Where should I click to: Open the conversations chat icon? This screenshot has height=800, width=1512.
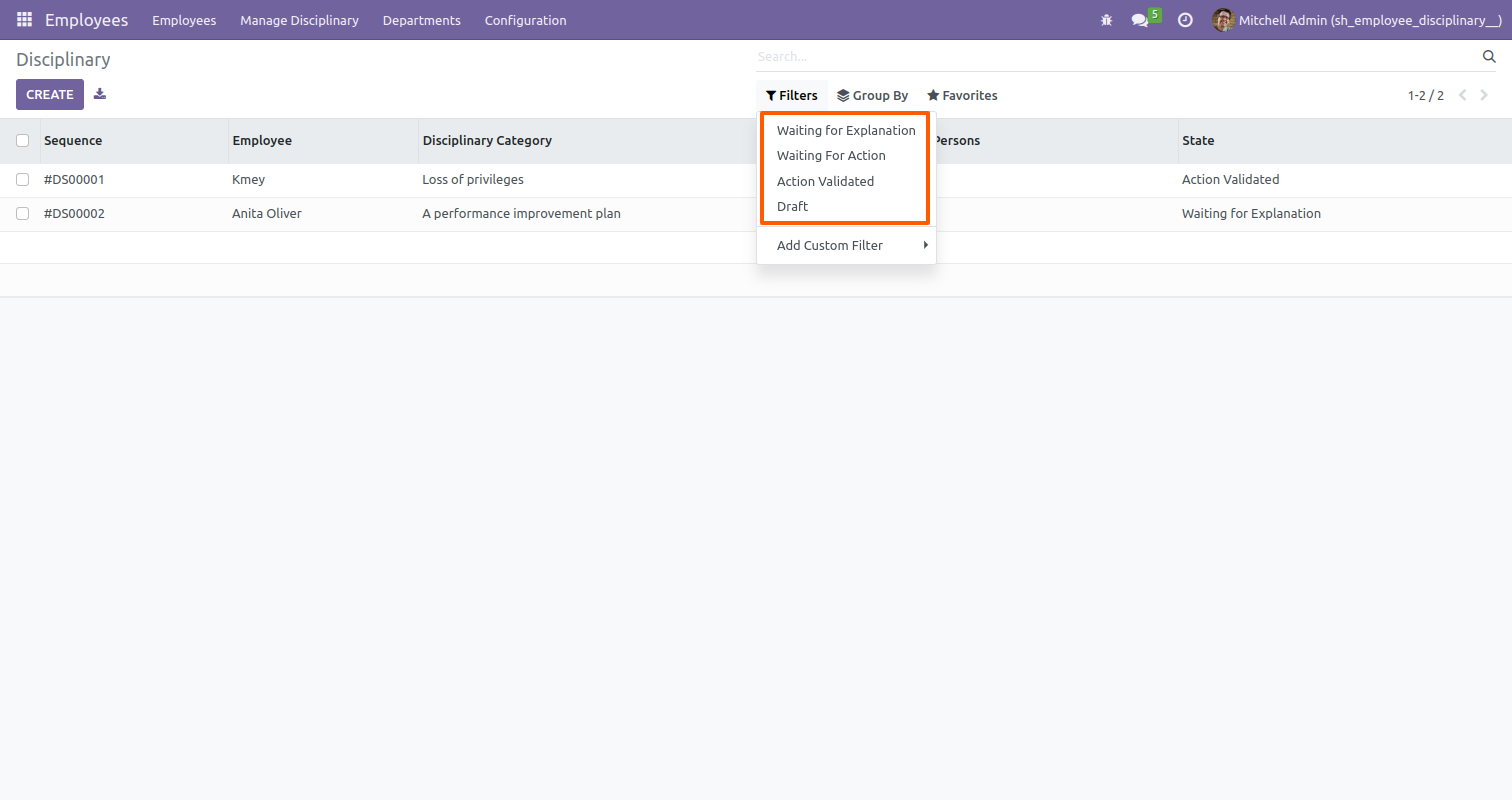1140,20
